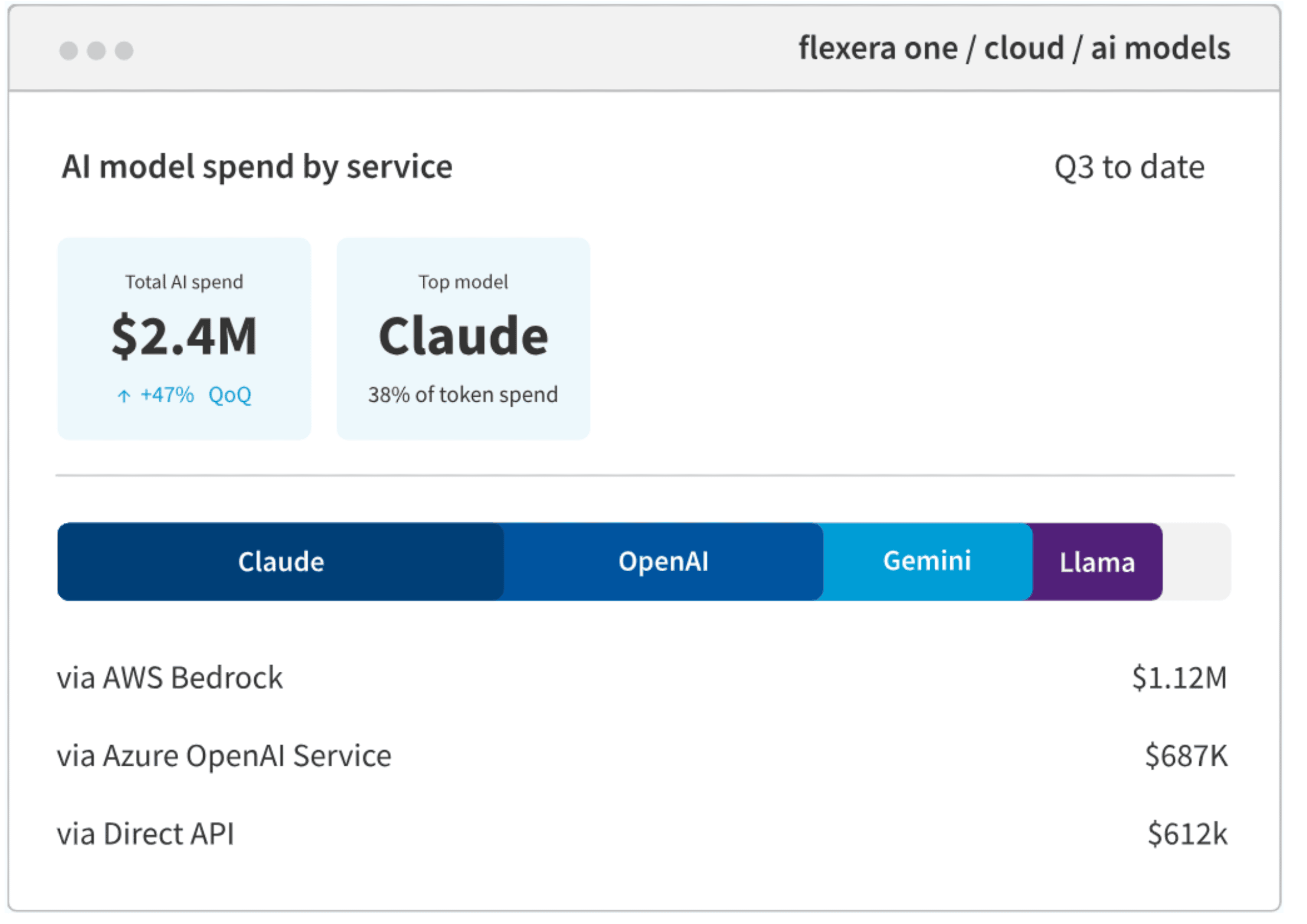This screenshot has height=924, width=1307.
Task: Open the Total AI spend card
Action: coord(184,339)
